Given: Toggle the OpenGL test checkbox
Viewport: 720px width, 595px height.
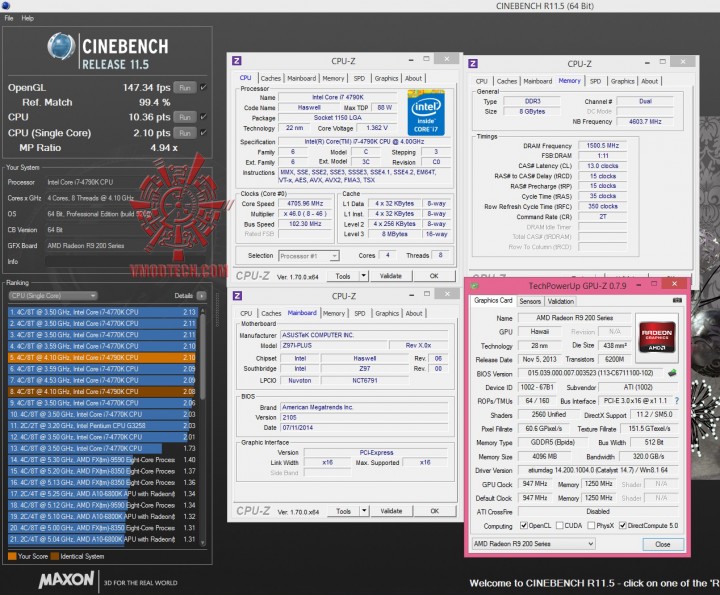Looking at the screenshot, I should pos(203,87).
